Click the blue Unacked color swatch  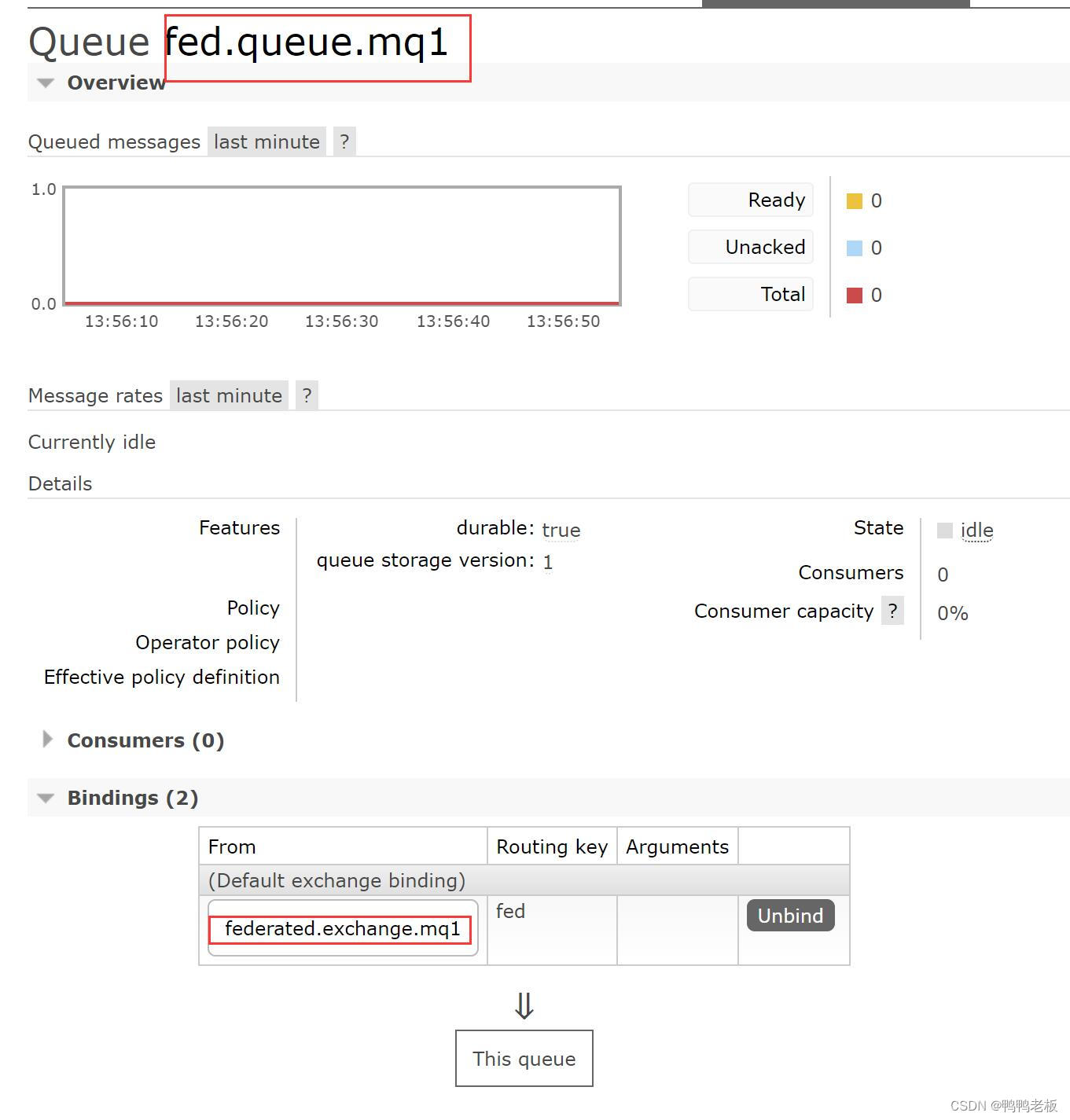click(855, 248)
